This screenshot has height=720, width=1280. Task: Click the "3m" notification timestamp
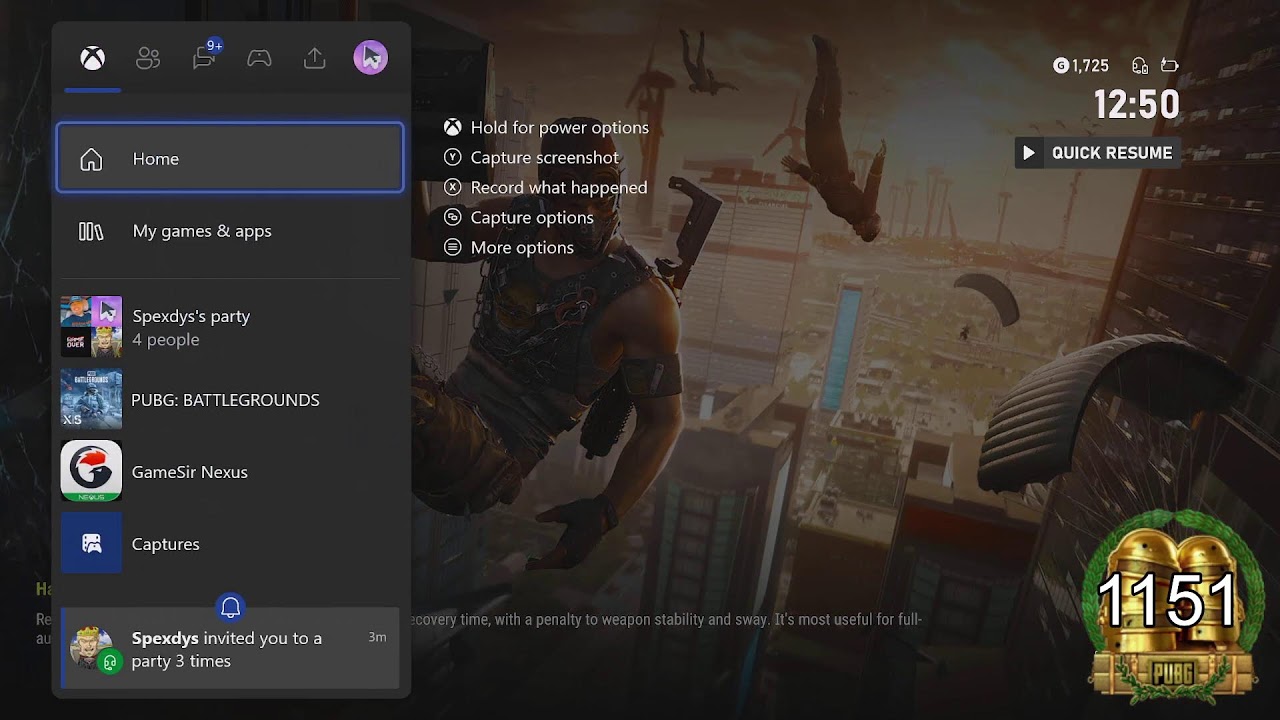[377, 637]
